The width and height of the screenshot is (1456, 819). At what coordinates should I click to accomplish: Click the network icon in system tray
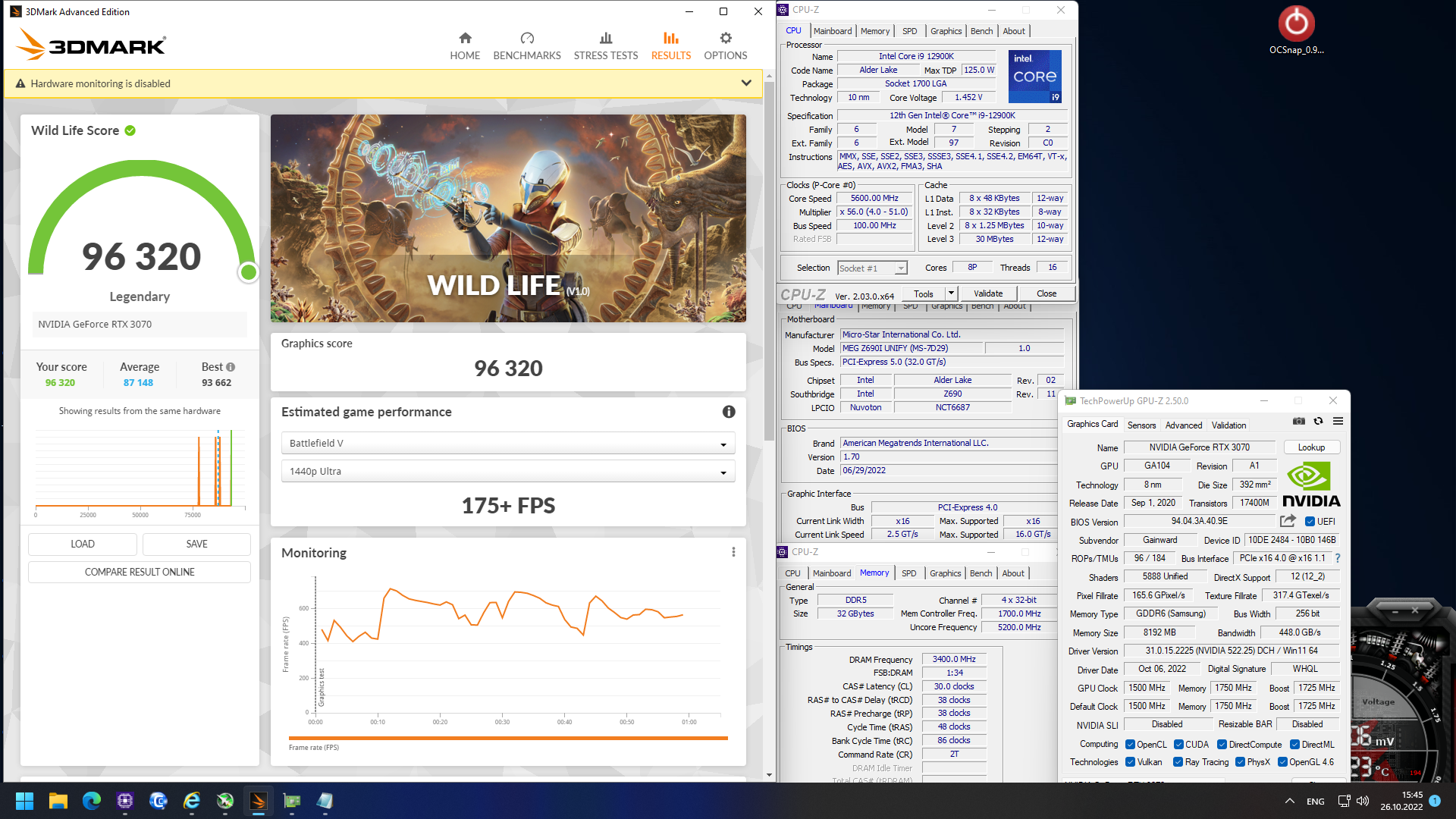coord(1344,801)
